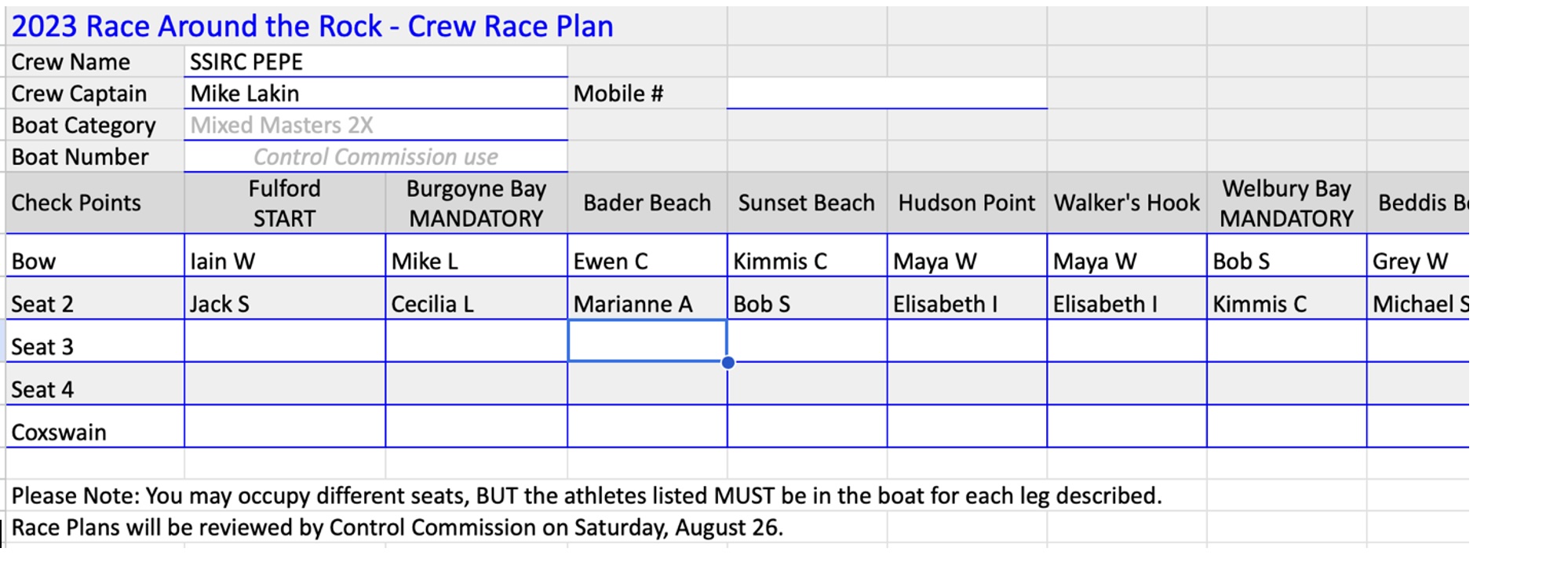Screen dimensions: 1568x570
Task: Click the empty Coxswain cell under Hudson Point
Action: click(967, 426)
